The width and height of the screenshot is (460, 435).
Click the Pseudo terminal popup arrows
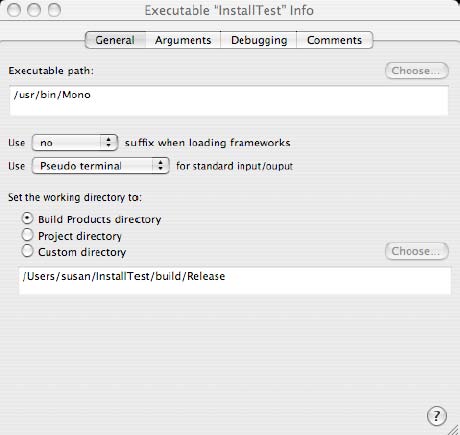160,166
